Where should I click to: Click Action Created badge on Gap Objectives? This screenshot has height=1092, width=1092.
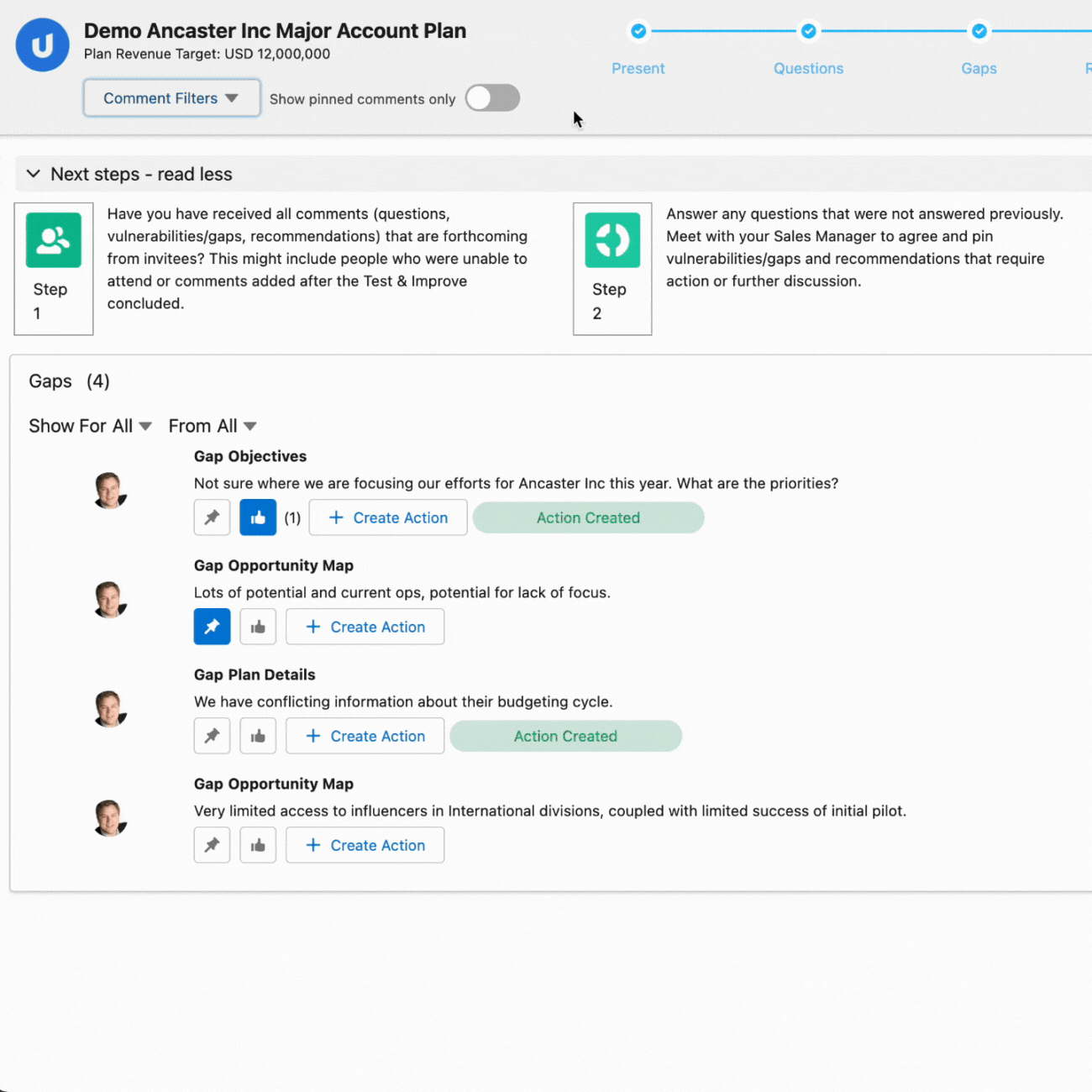tap(588, 517)
